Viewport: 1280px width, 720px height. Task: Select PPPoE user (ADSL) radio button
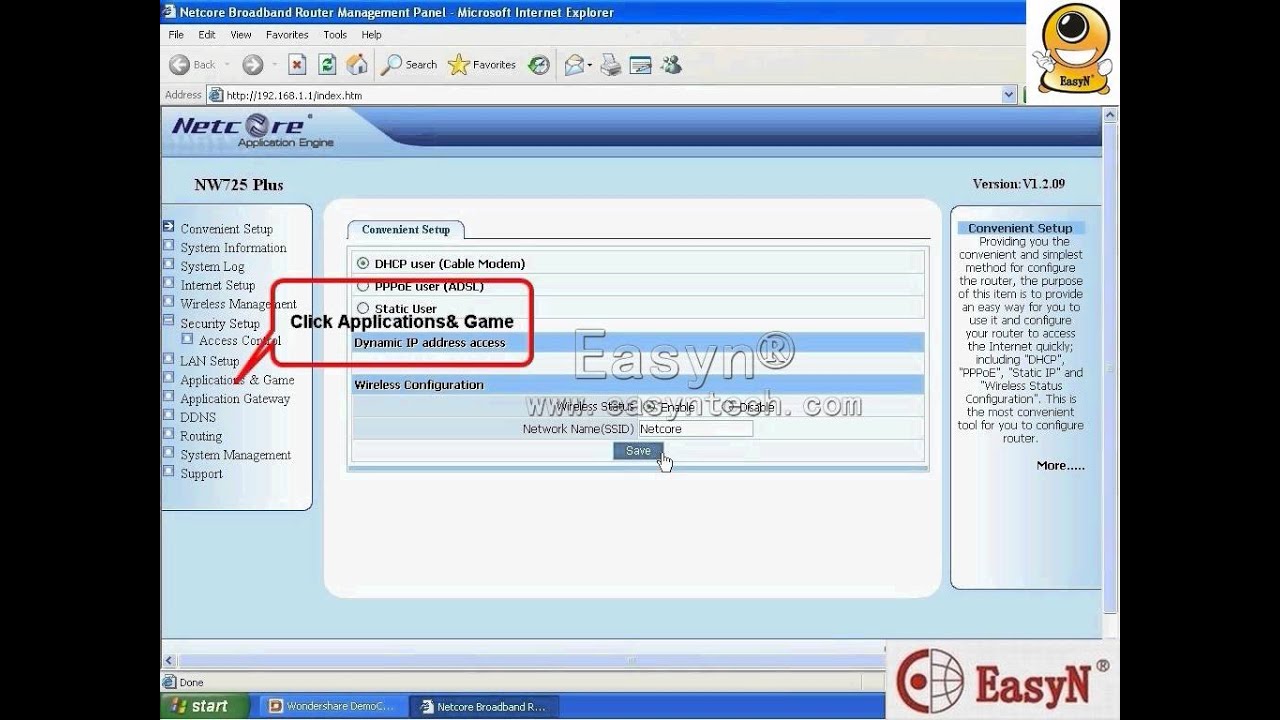[363, 286]
